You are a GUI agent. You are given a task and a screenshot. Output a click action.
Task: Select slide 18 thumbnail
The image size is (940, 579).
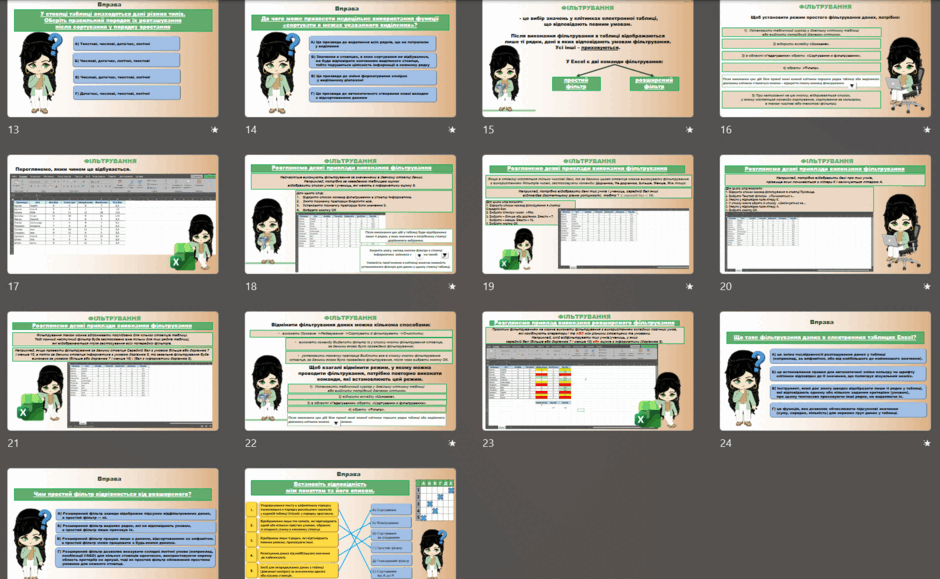click(x=350, y=215)
